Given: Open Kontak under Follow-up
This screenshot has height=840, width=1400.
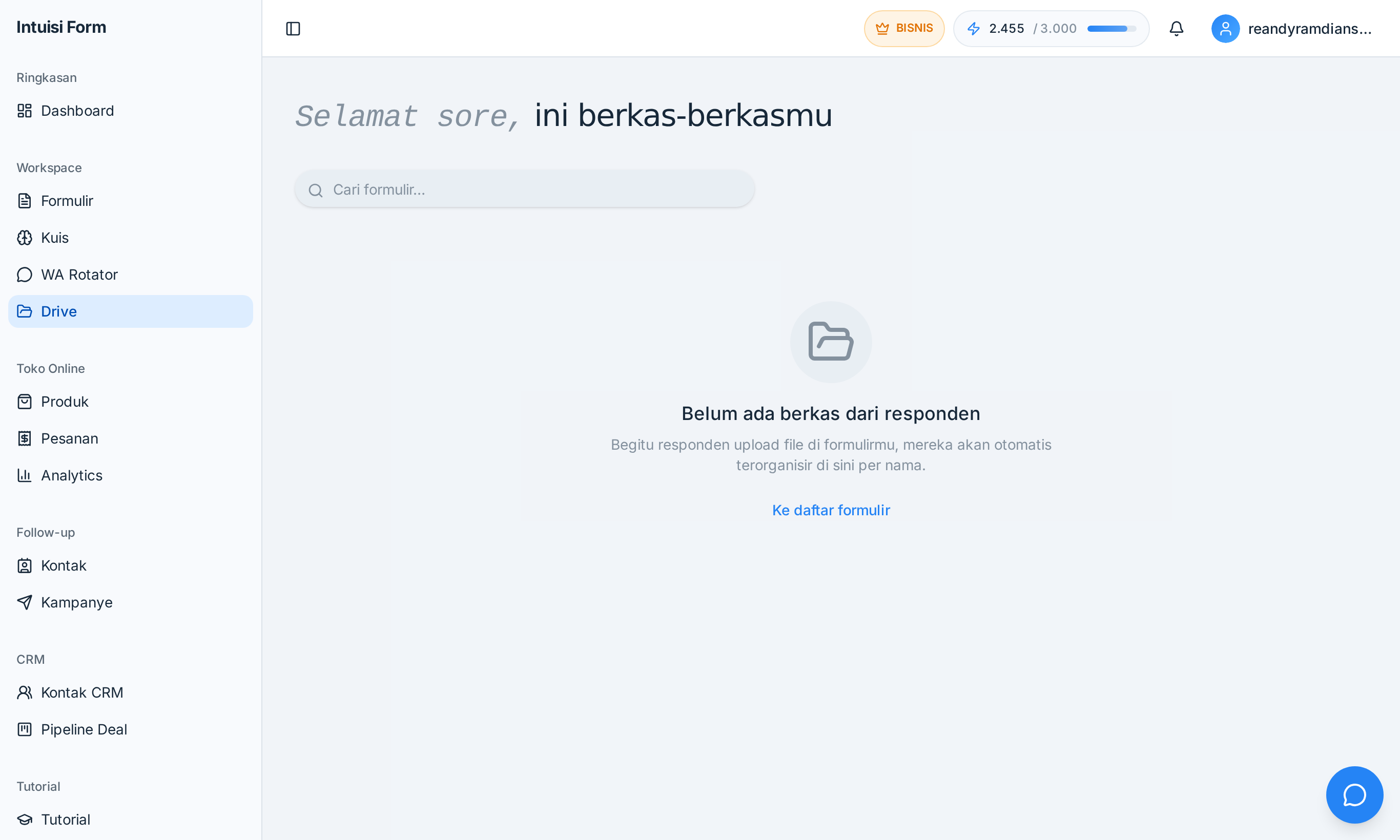Looking at the screenshot, I should click(x=130, y=565).
